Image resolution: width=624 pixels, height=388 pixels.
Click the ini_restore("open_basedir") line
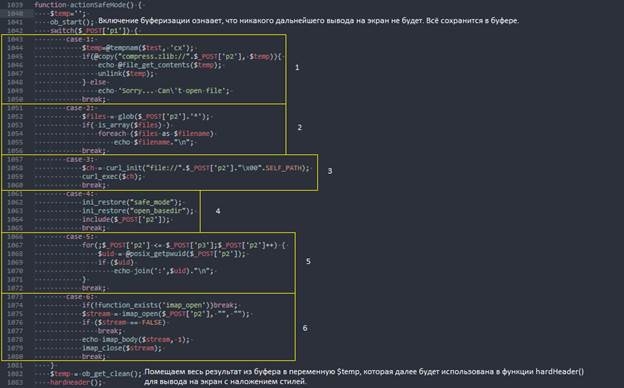[138, 211]
